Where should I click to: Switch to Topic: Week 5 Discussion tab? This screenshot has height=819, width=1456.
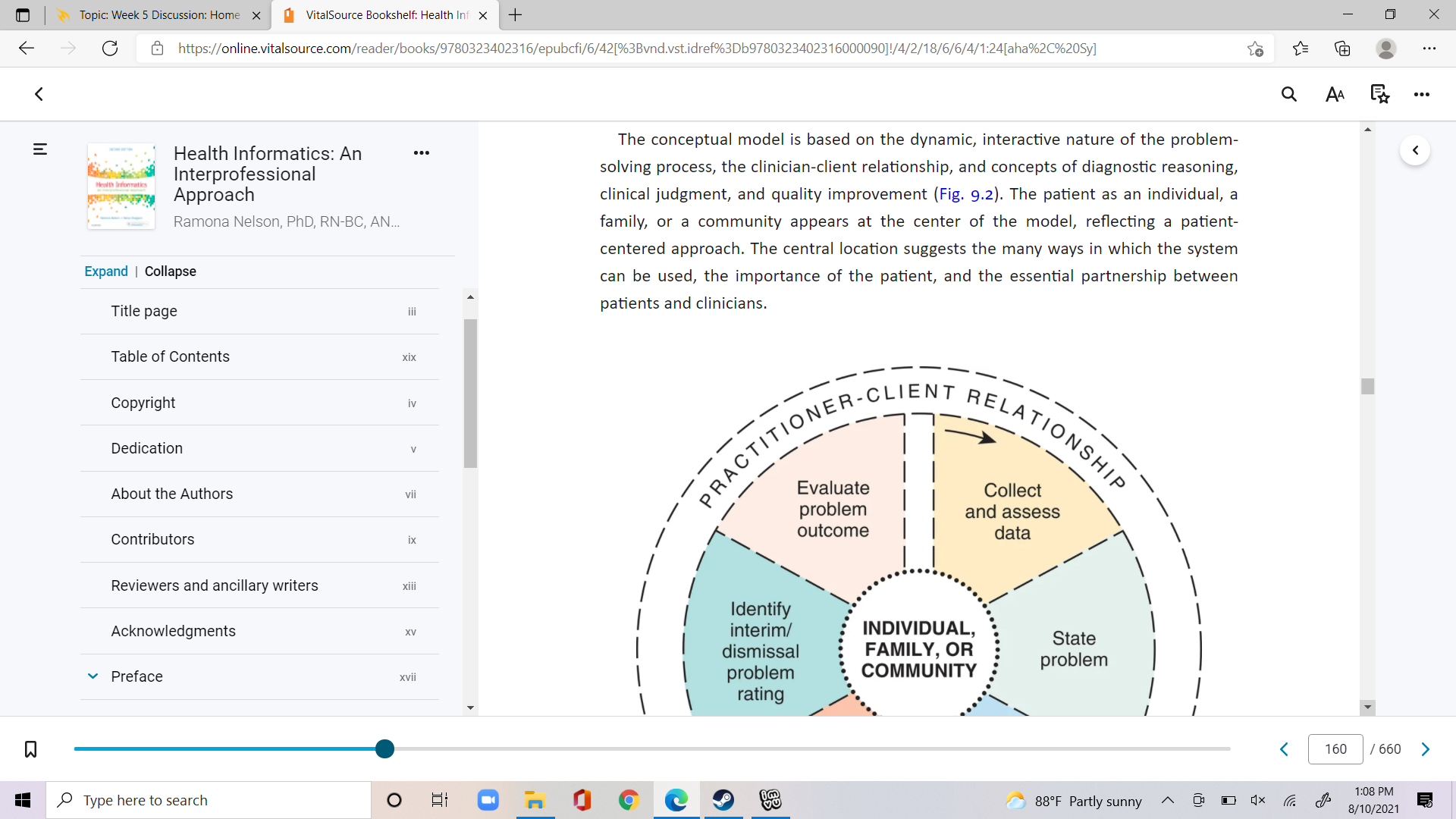[159, 15]
